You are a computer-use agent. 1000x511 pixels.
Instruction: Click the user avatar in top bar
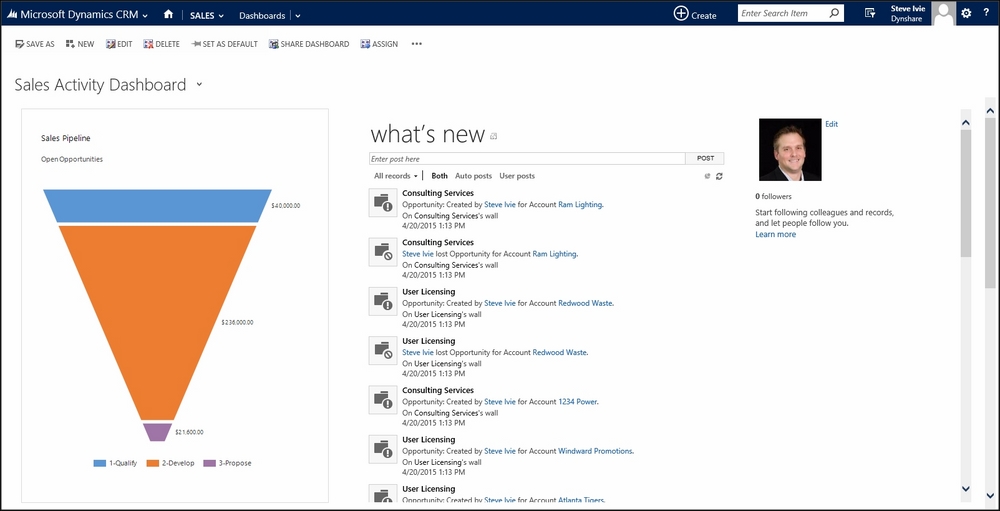[x=944, y=13]
